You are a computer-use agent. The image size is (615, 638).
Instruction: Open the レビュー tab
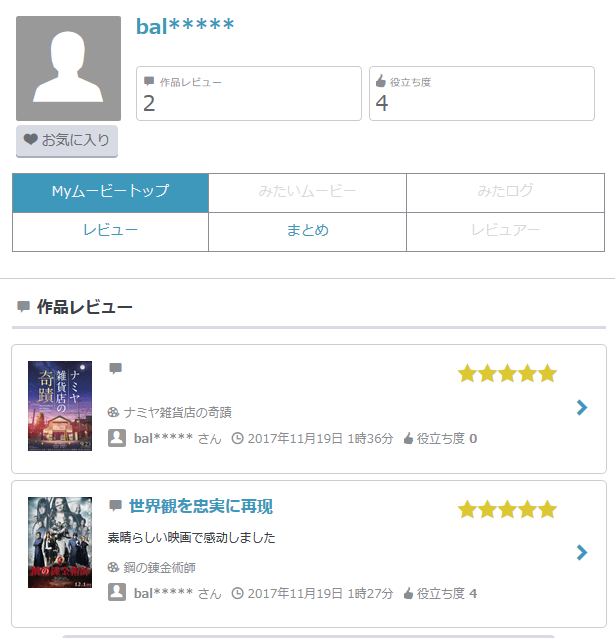110,232
